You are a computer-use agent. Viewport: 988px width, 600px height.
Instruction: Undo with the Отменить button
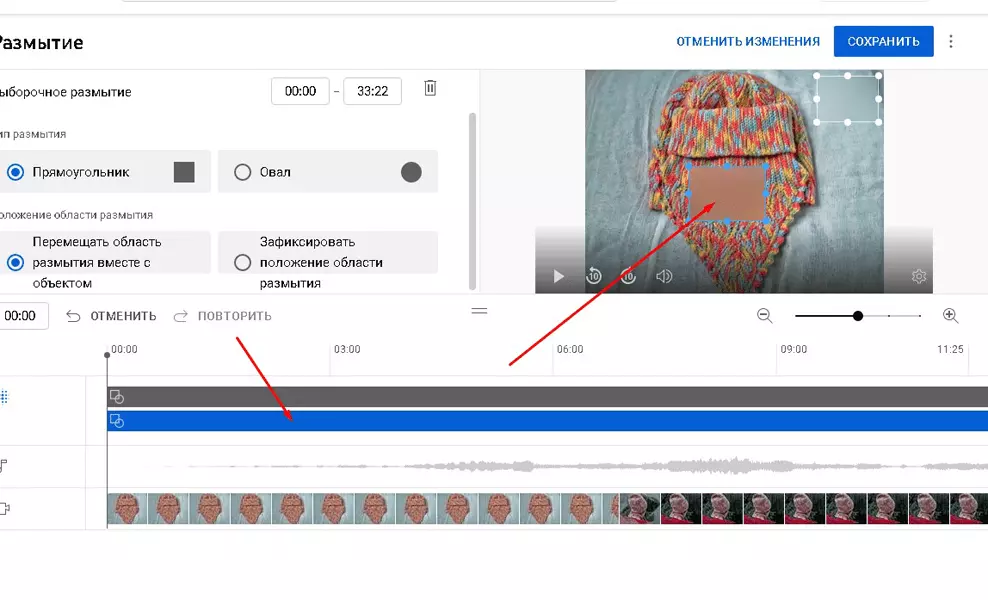pyautogui.click(x=112, y=316)
